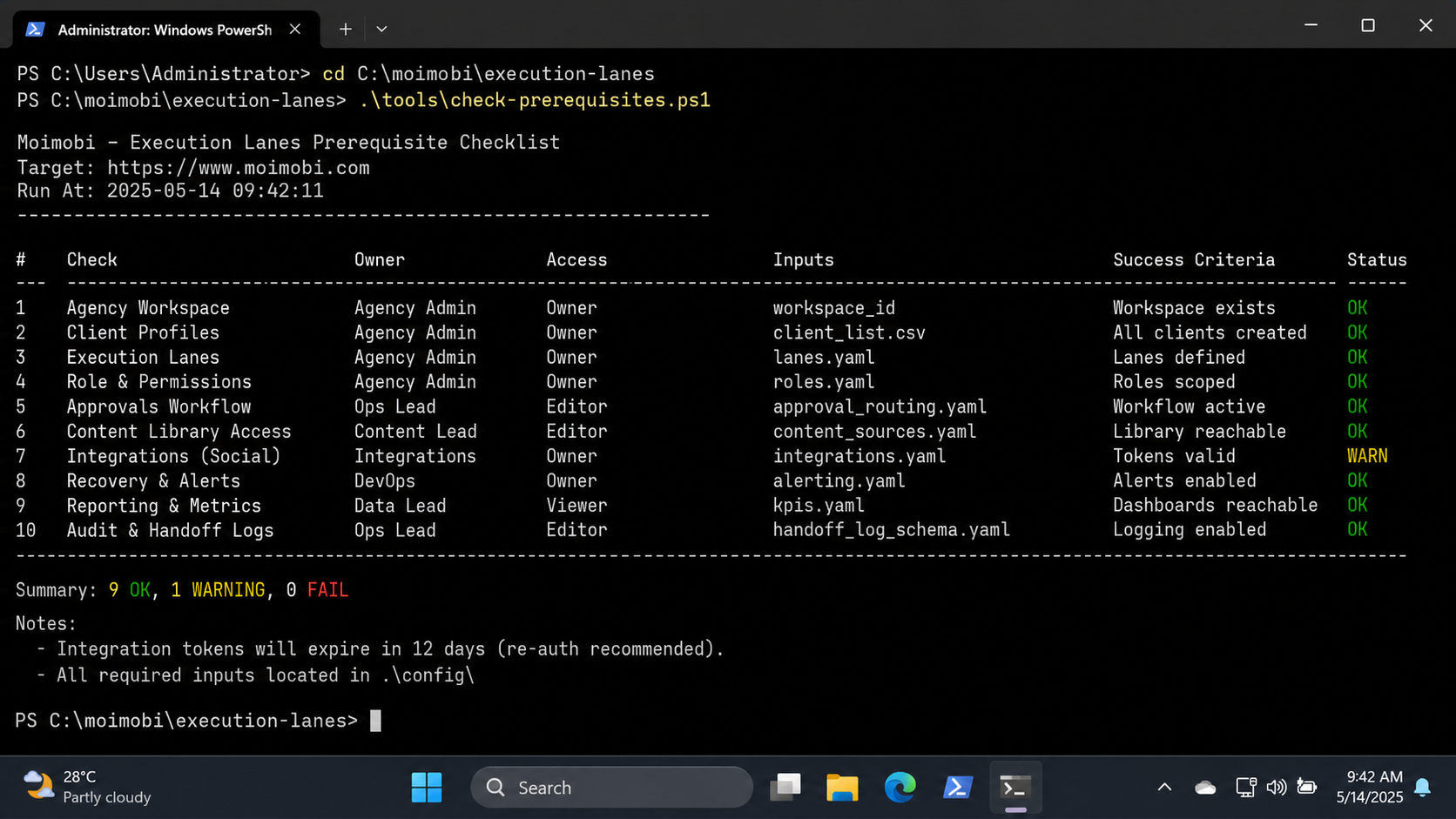This screenshot has height=819, width=1456.
Task: Click the 'workspace_id' input value
Action: pos(834,308)
